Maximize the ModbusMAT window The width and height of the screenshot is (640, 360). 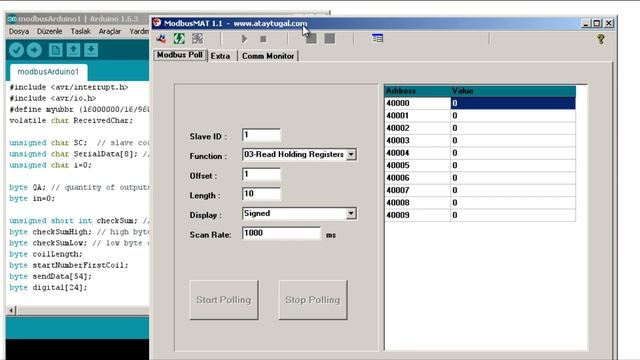tap(597, 23)
